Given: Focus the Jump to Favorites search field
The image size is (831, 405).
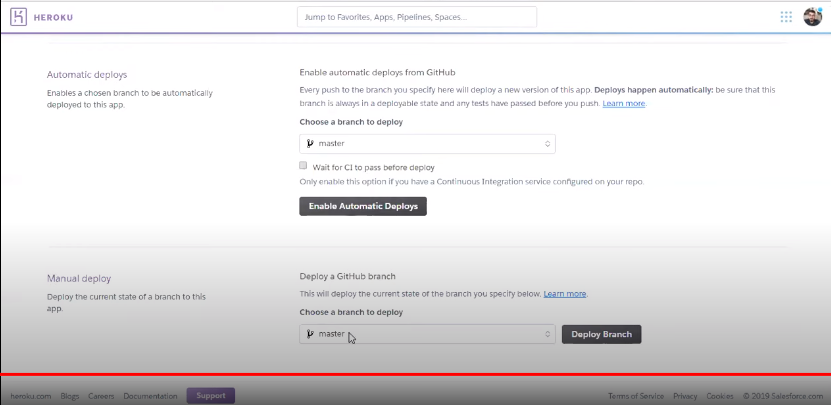Looking at the screenshot, I should coord(417,17).
